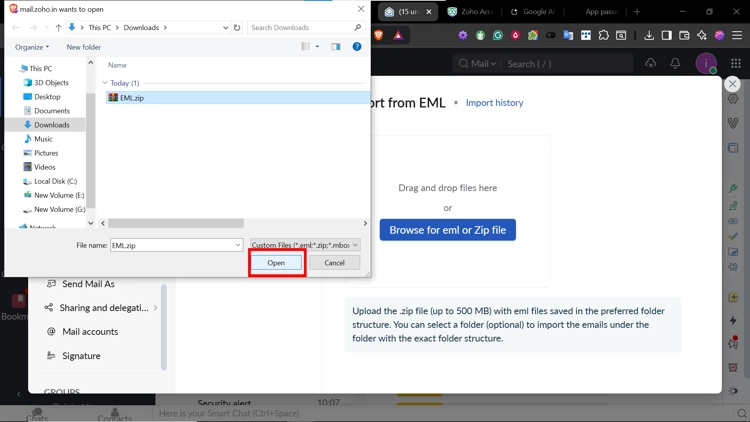Expand the File name history dropdown

pos(238,245)
